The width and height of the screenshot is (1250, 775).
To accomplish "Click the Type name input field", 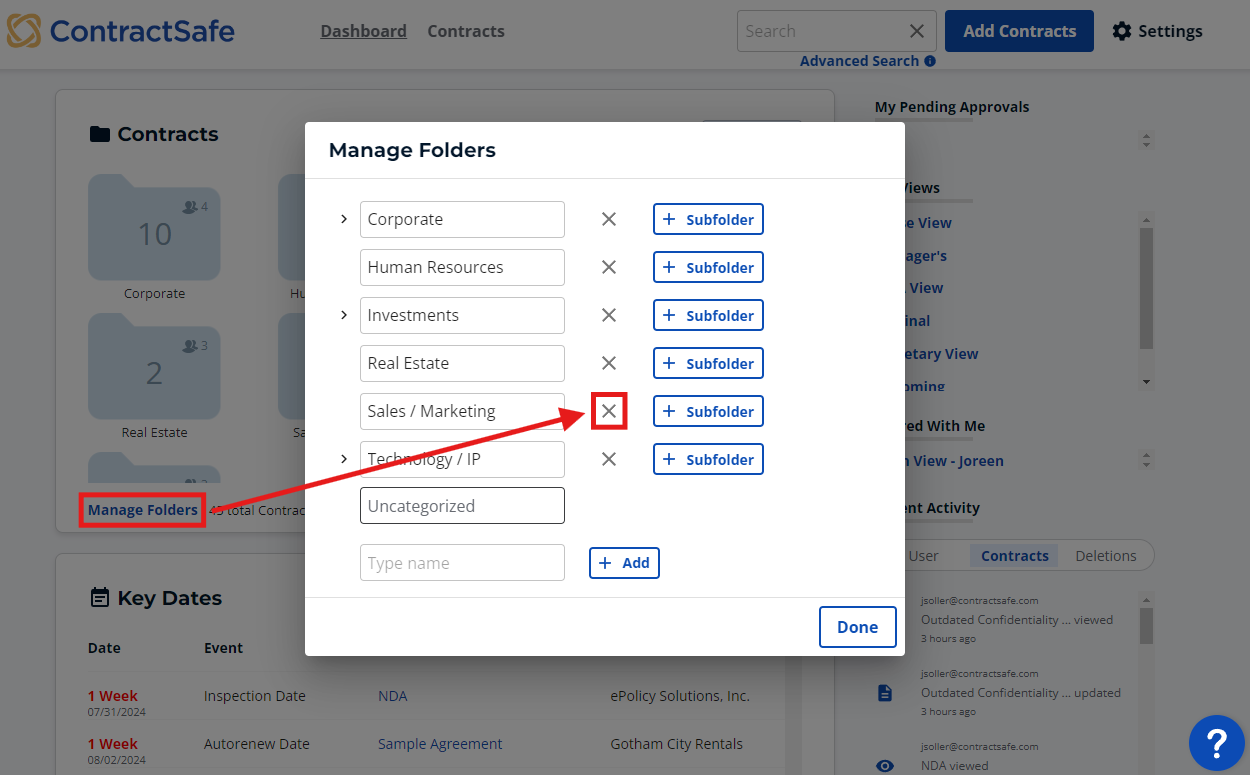I will (x=461, y=562).
